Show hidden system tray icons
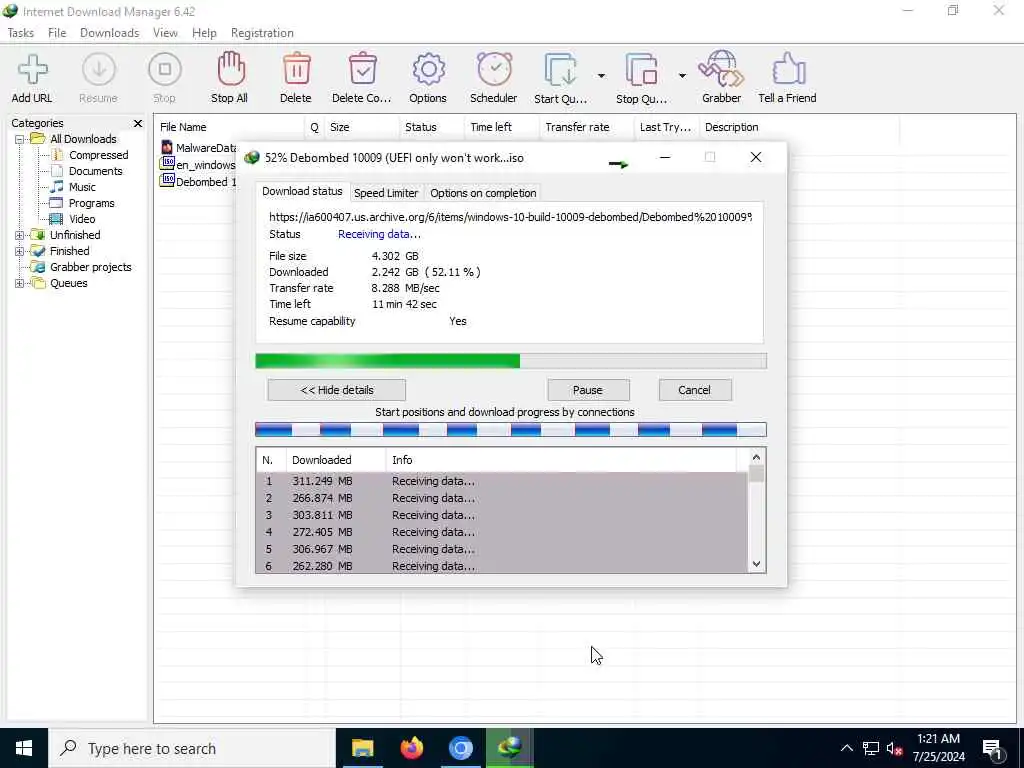1024x768 pixels. tap(846, 748)
